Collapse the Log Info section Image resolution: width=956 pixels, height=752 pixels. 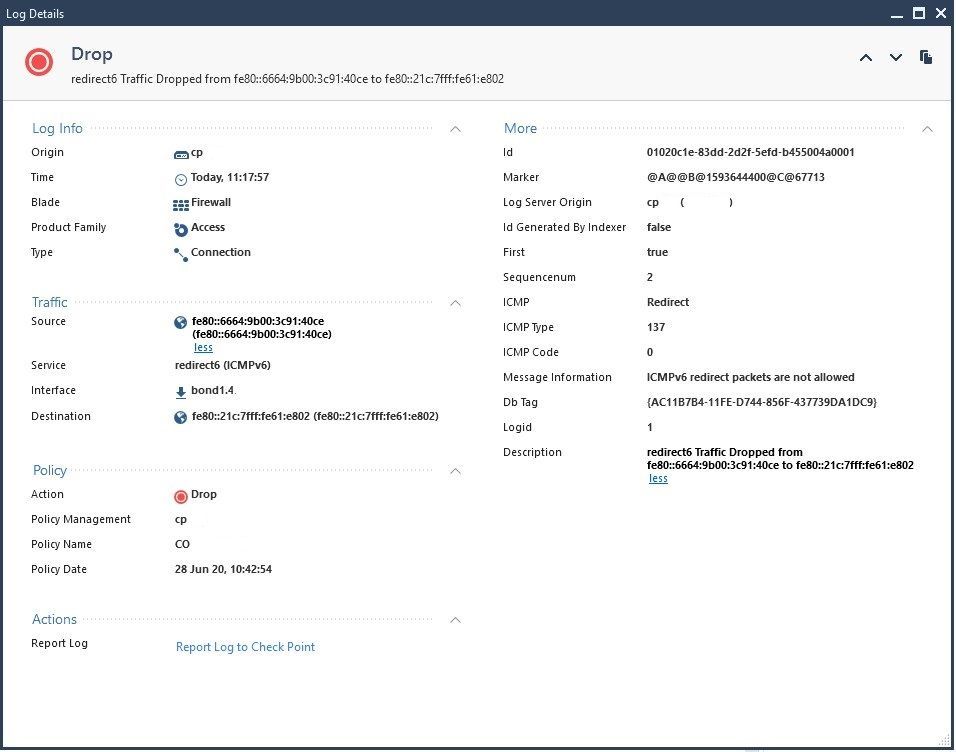pyautogui.click(x=456, y=129)
